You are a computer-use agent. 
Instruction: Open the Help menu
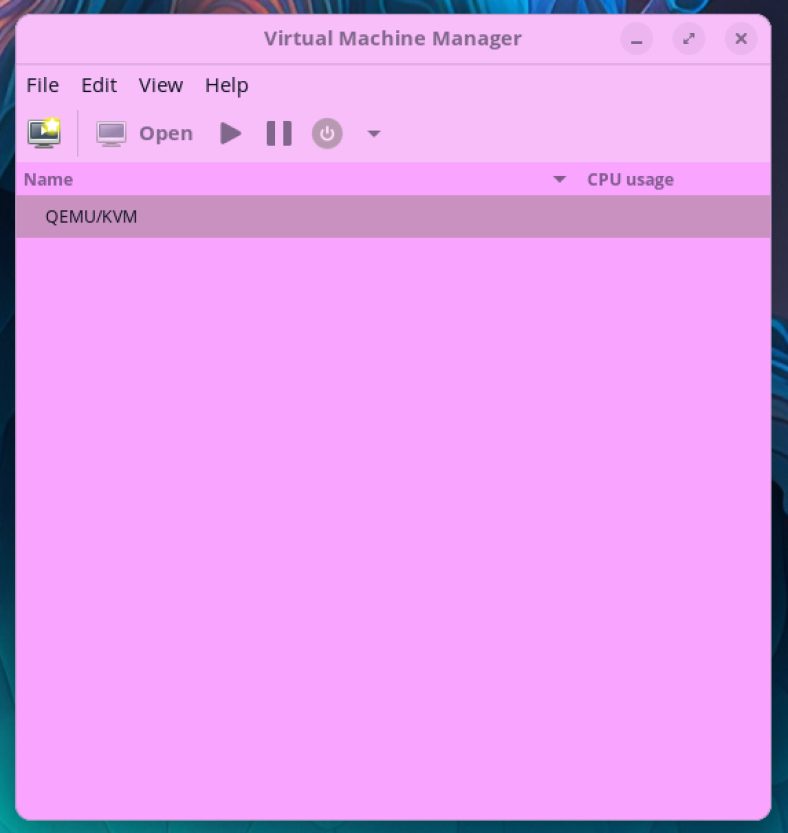click(x=226, y=85)
